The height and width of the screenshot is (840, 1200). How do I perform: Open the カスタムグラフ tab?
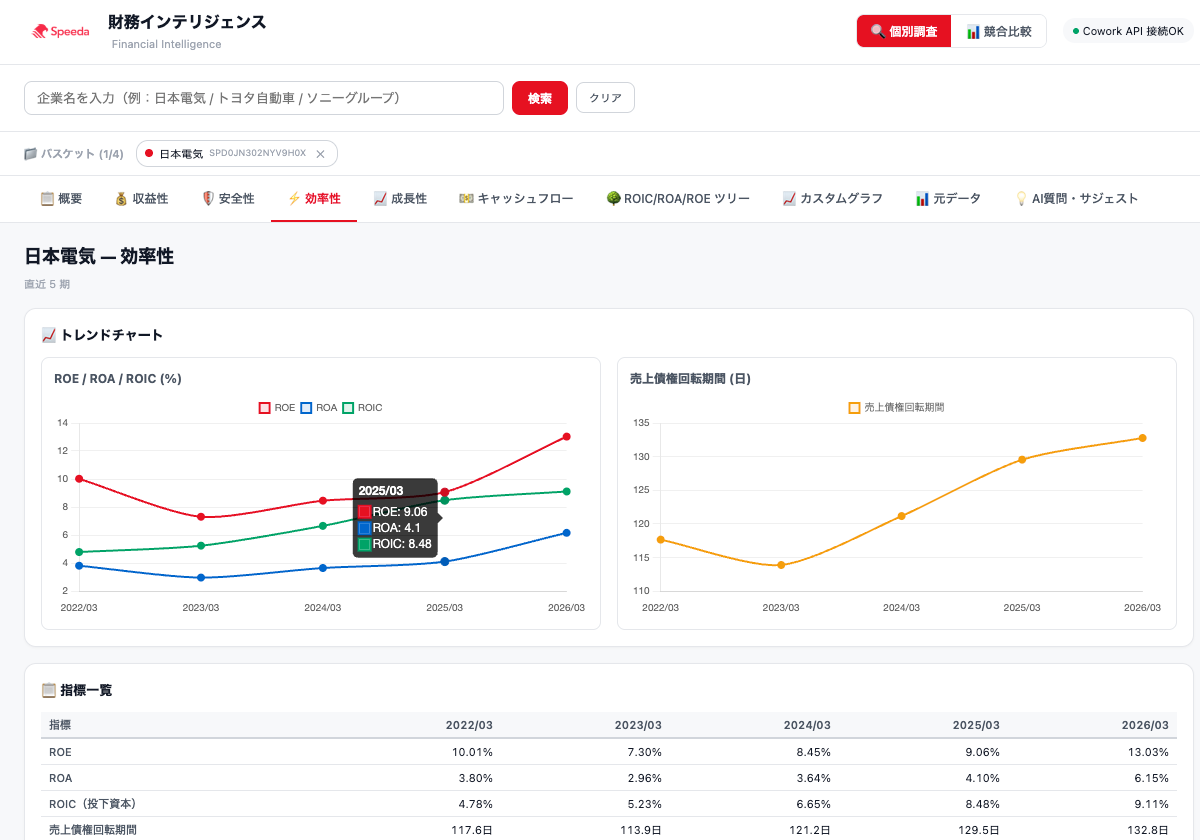832,199
